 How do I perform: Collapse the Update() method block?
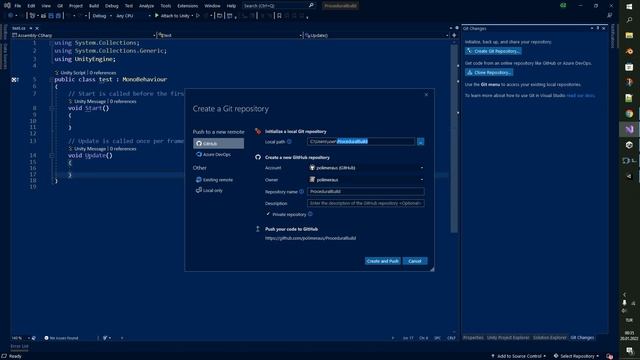[51, 156]
